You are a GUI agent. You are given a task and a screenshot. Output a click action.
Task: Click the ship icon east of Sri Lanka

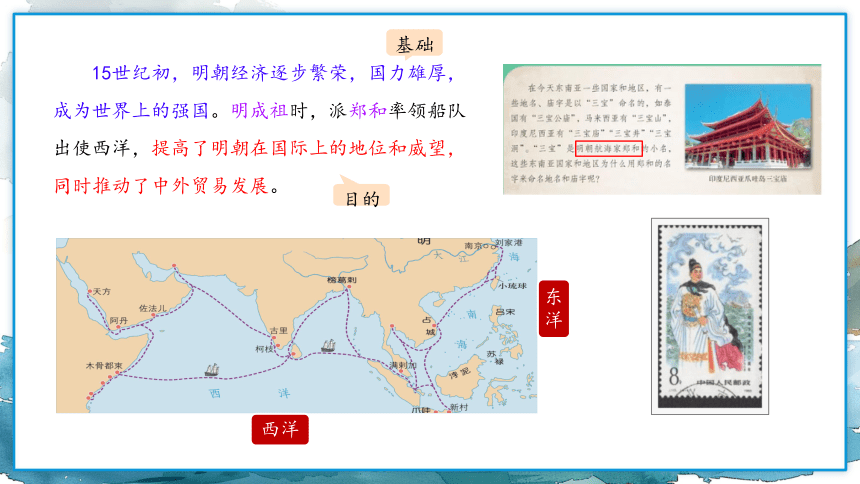(x=329, y=346)
